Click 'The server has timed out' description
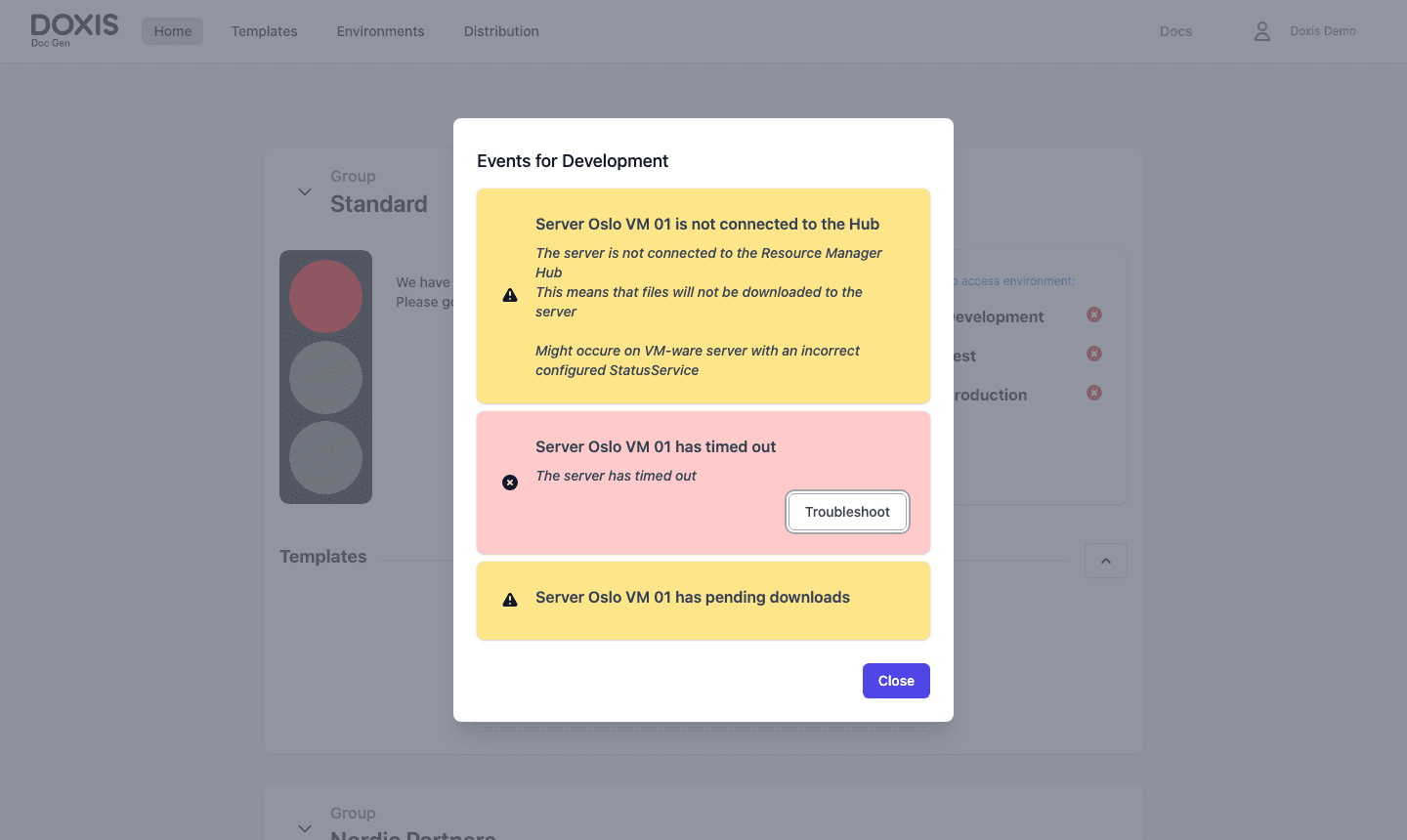Screen dimensions: 1407x840 tap(616, 476)
